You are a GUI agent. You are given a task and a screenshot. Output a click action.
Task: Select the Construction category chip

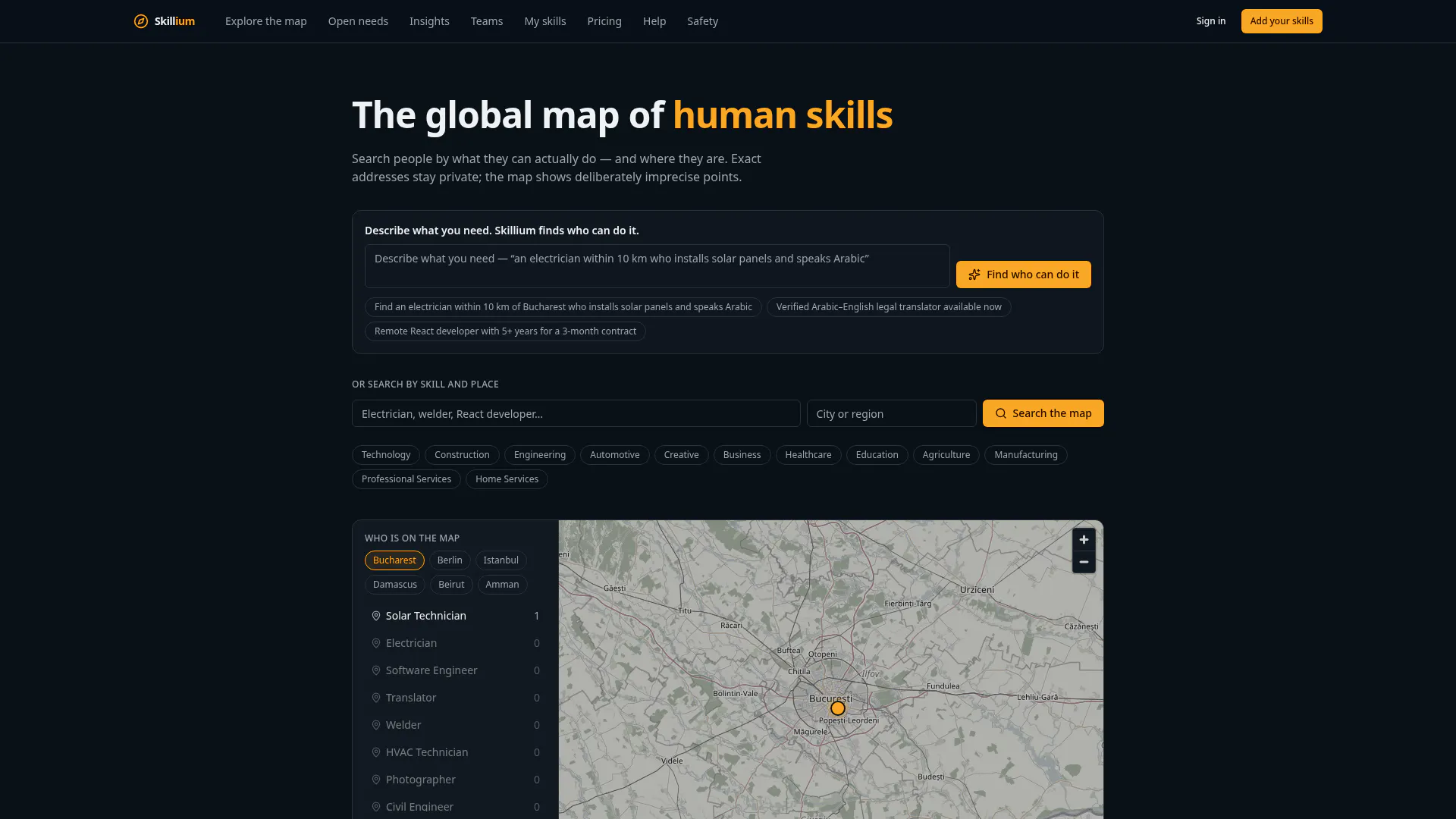point(462,455)
